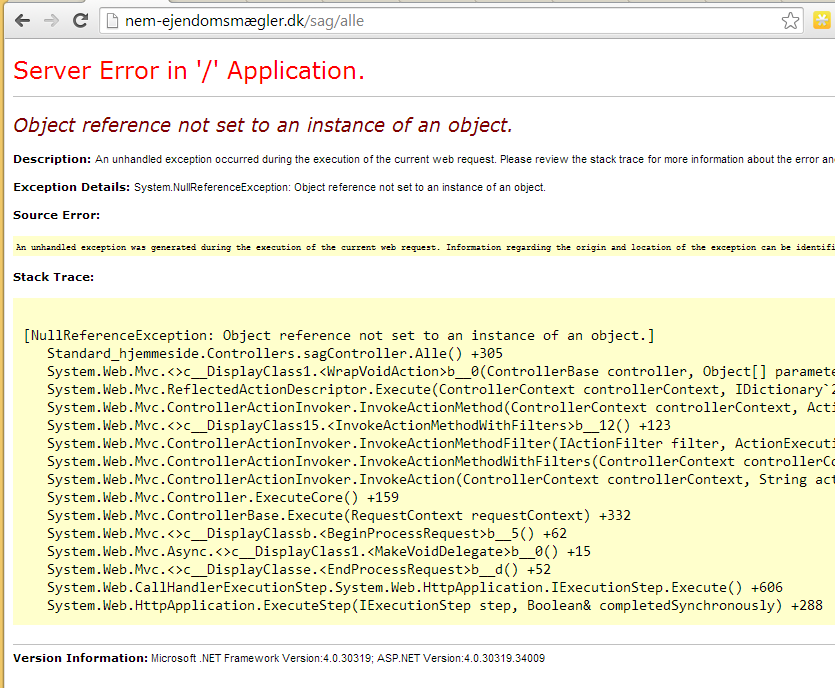This screenshot has height=688, width=835.
Task: Click the yellow extension icon in toolbar
Action: pos(821,21)
